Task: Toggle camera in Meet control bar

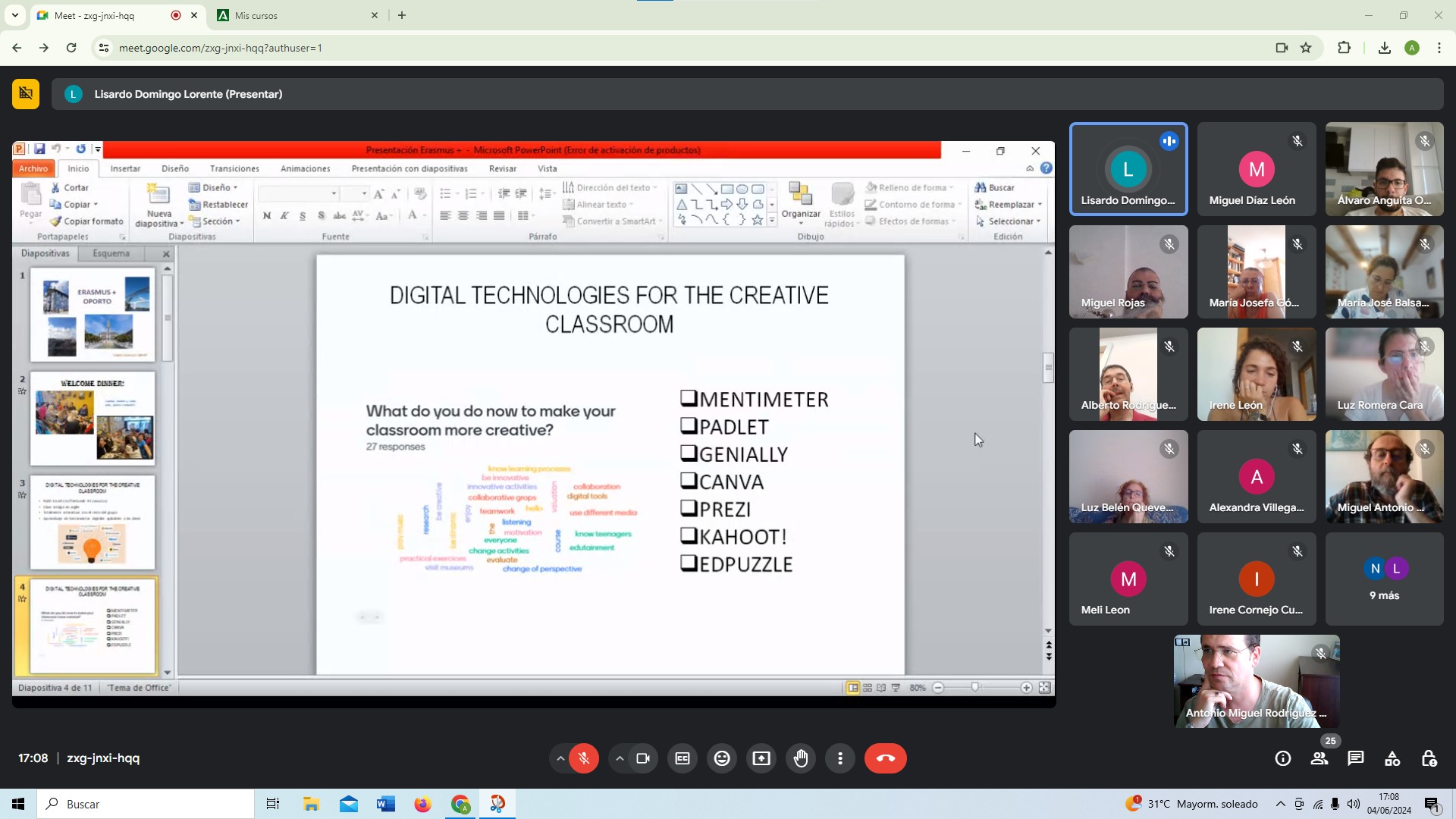Action: point(643,758)
